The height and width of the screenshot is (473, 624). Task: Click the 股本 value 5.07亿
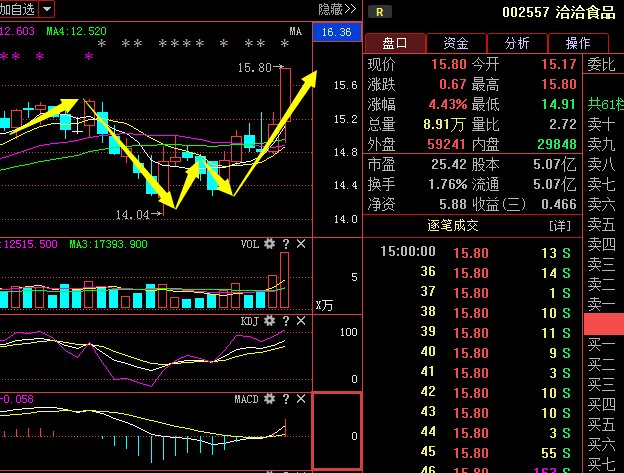tap(555, 164)
